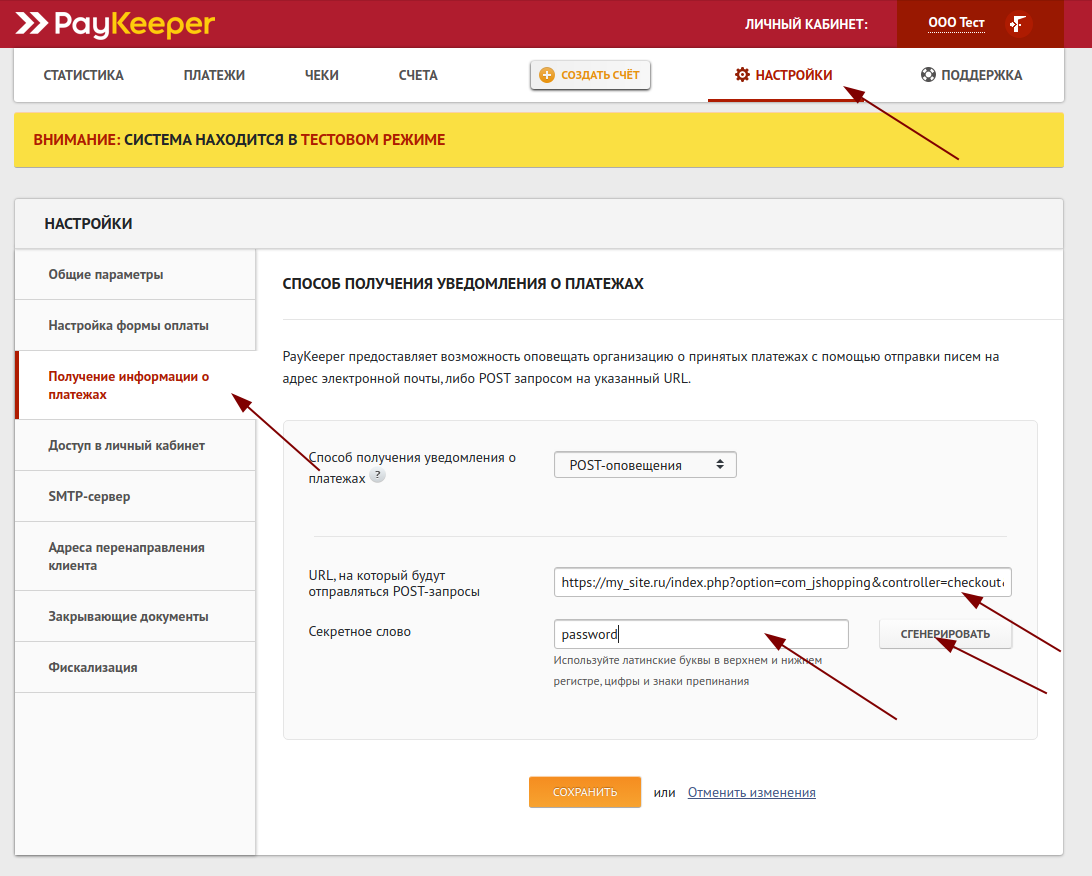
Task: Select Общие параметры in the sidebar
Action: click(106, 274)
